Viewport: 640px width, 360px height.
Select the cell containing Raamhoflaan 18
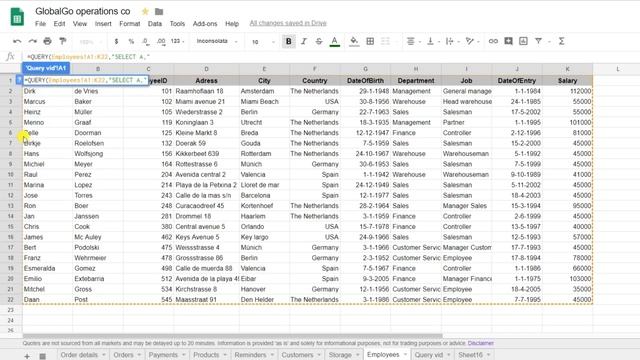(207, 91)
